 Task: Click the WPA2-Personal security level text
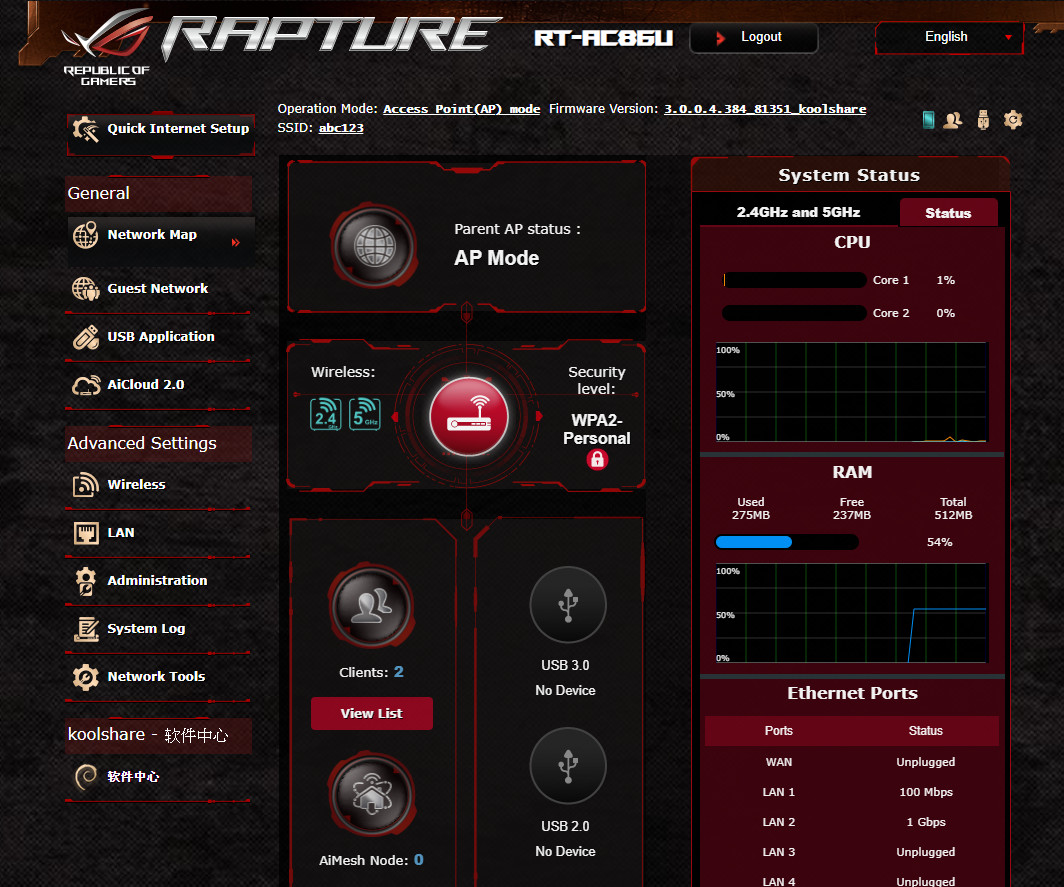click(x=597, y=429)
